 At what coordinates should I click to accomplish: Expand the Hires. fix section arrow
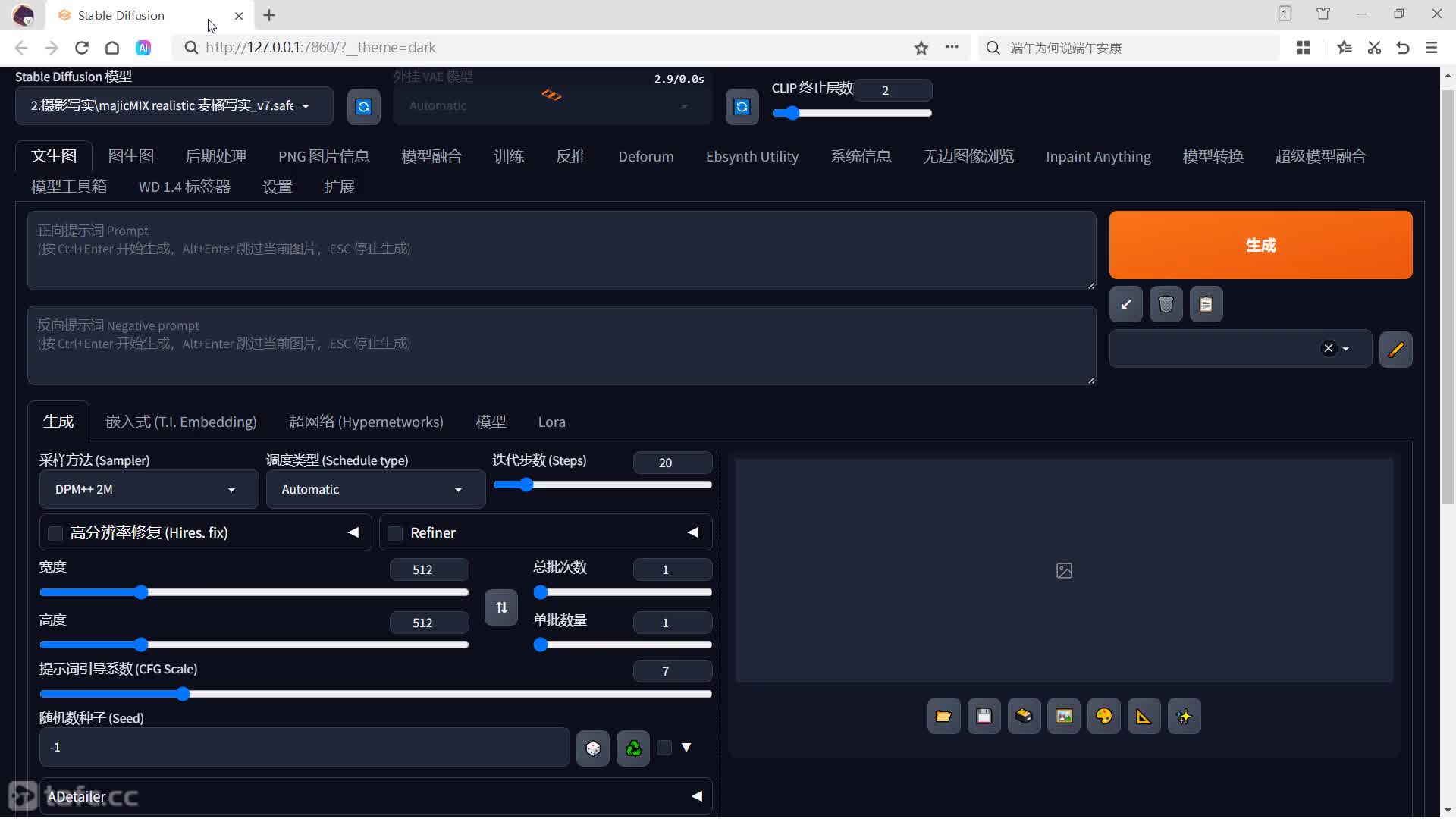pyautogui.click(x=353, y=533)
